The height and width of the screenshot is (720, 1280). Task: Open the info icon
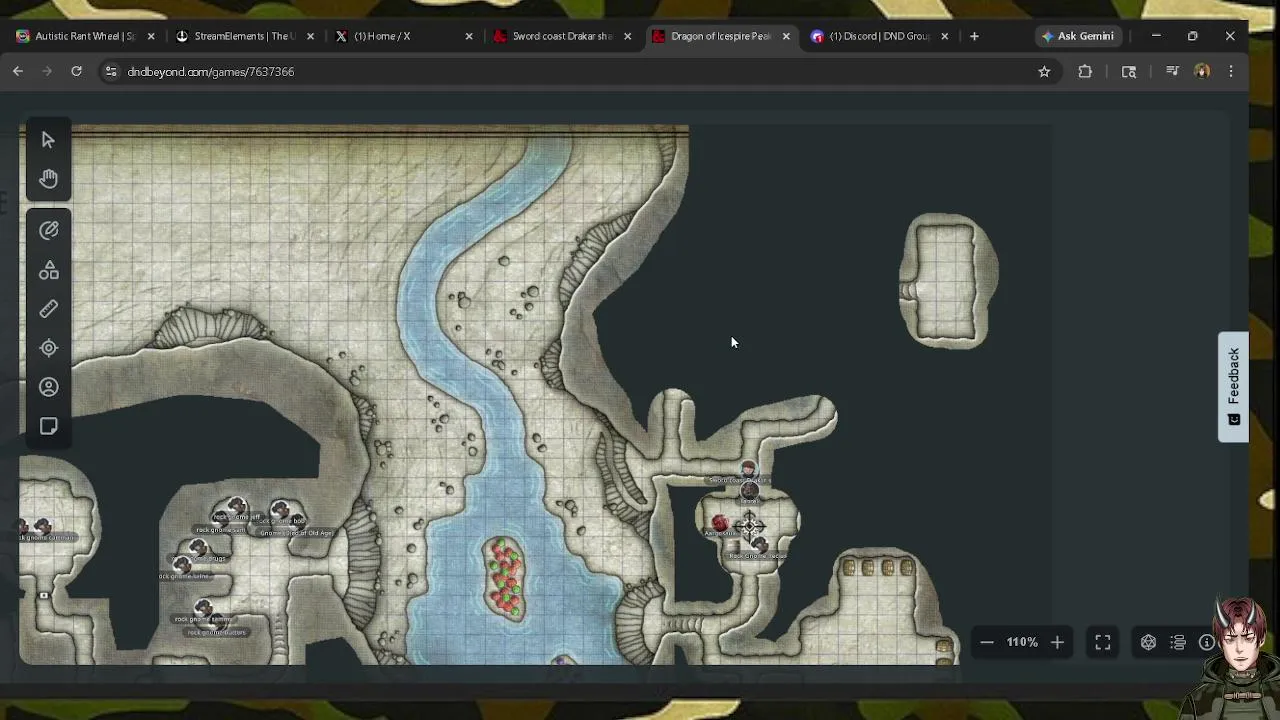coord(1207,643)
